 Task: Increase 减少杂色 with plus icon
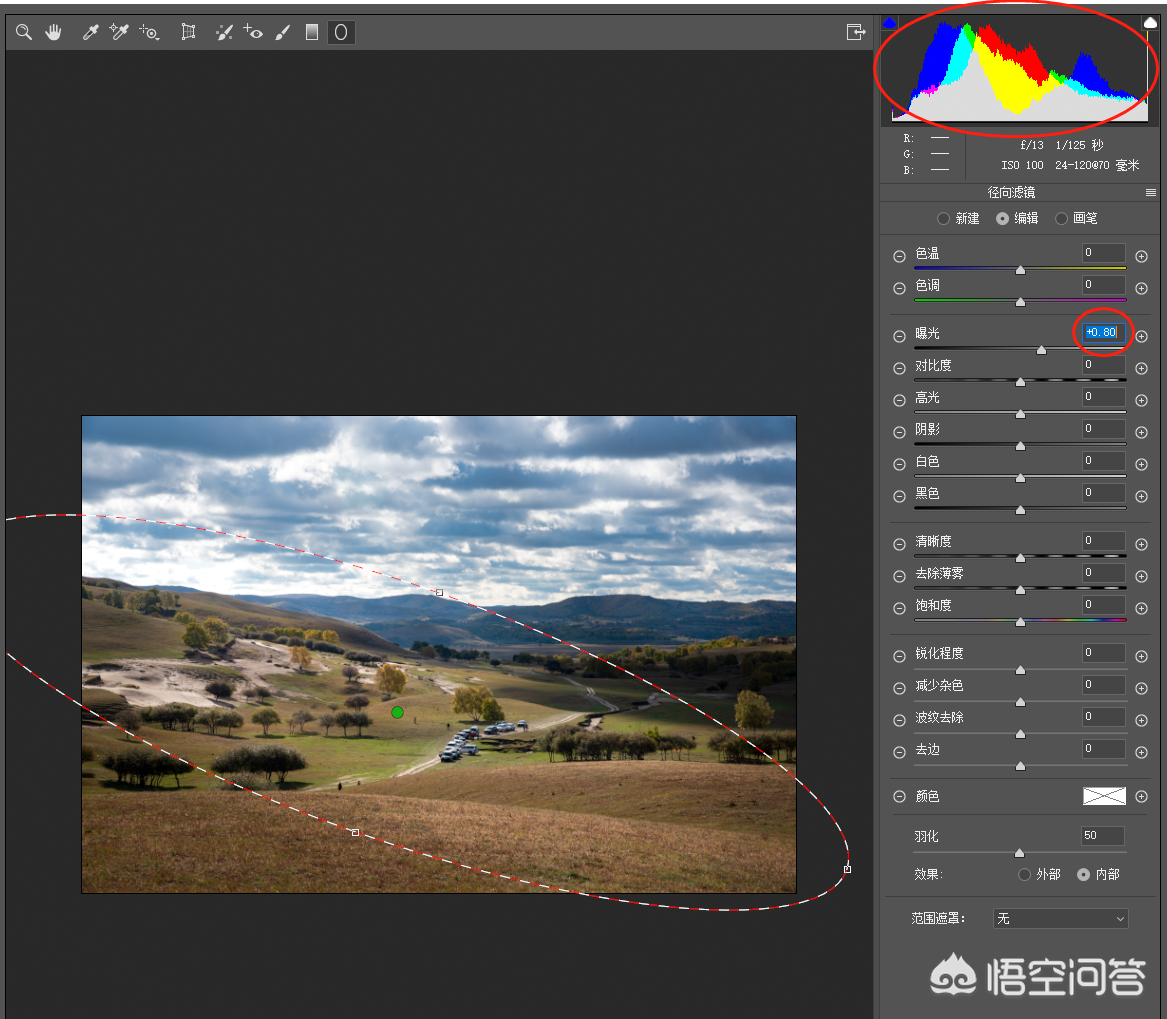(x=1142, y=689)
